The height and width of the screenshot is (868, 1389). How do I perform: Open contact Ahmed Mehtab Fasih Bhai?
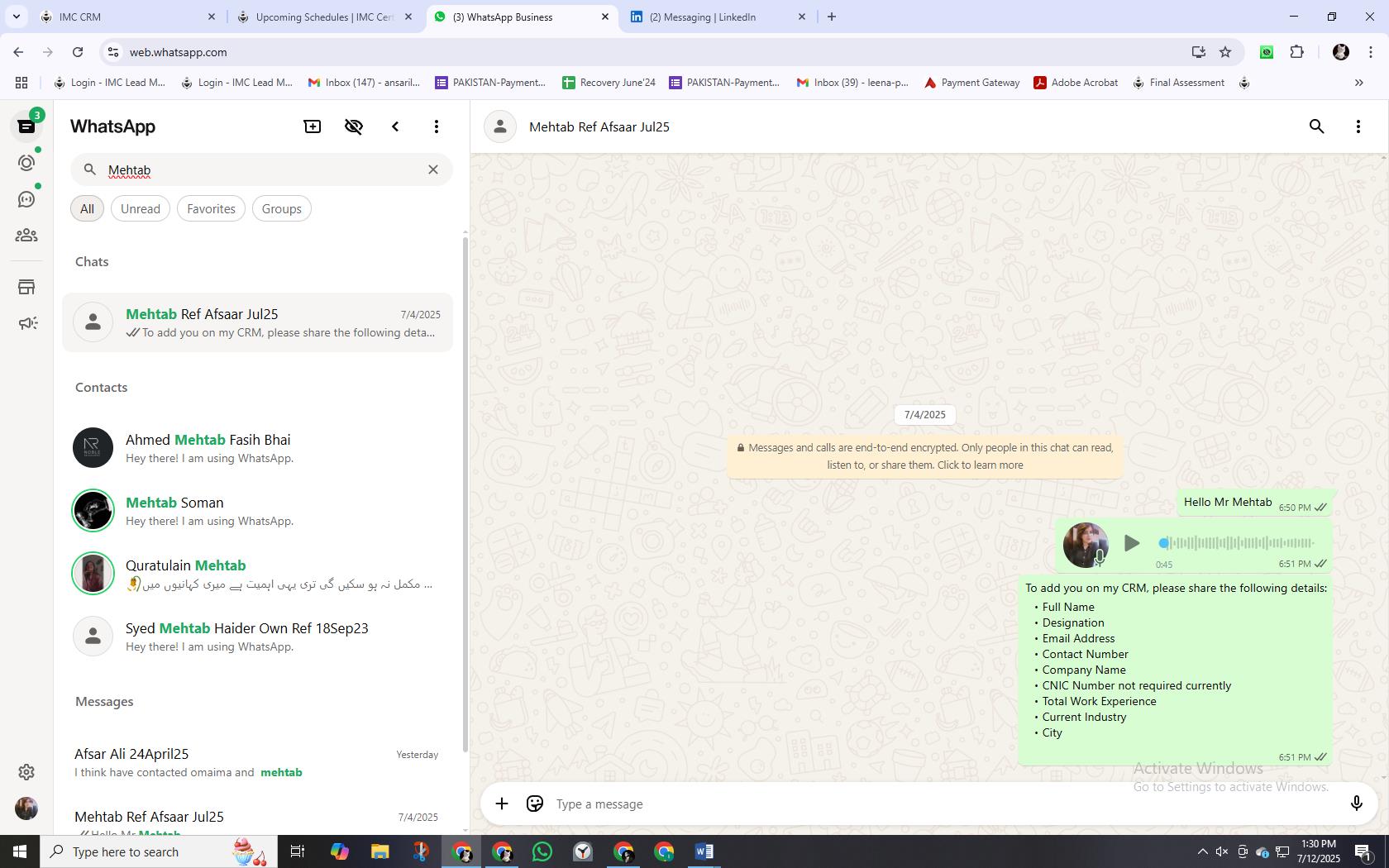258,448
